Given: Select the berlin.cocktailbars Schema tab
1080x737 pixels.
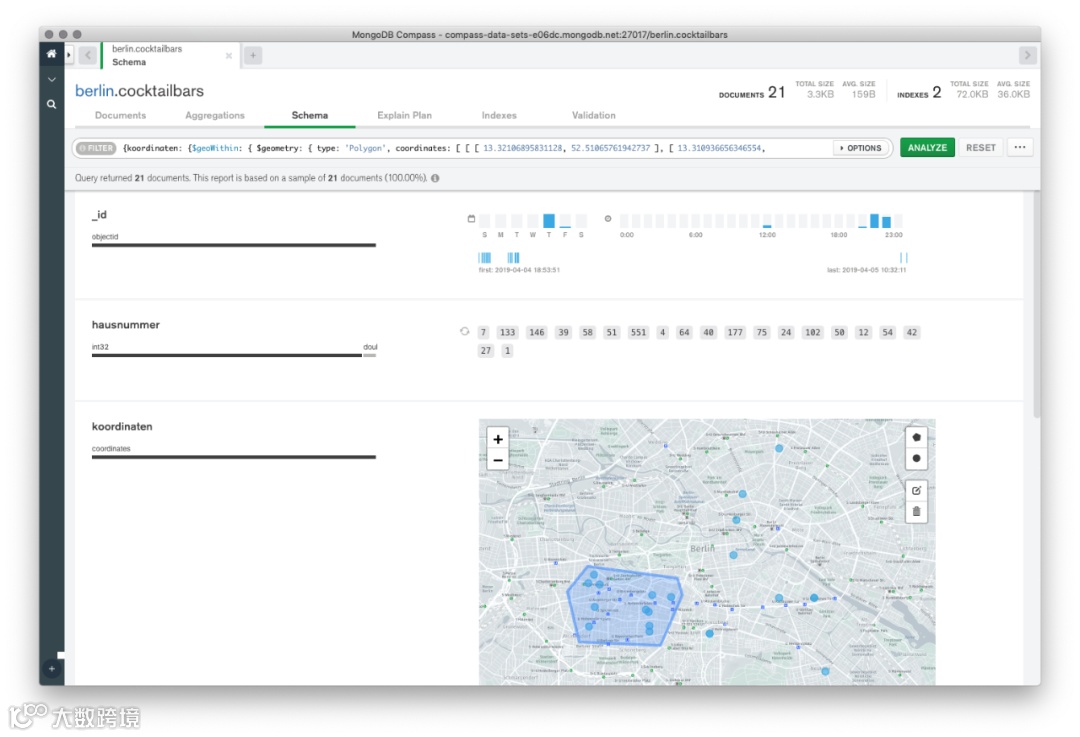Looking at the screenshot, I should pyautogui.click(x=170, y=55).
